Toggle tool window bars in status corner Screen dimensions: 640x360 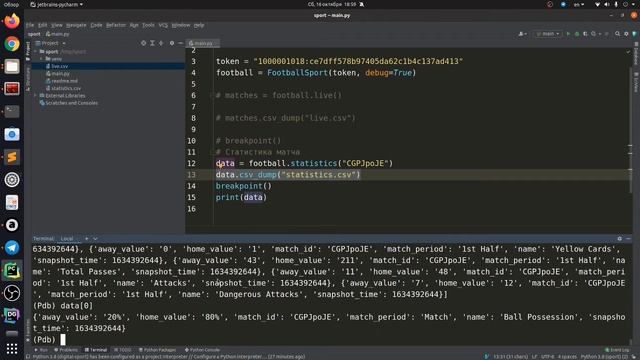(x=28, y=356)
